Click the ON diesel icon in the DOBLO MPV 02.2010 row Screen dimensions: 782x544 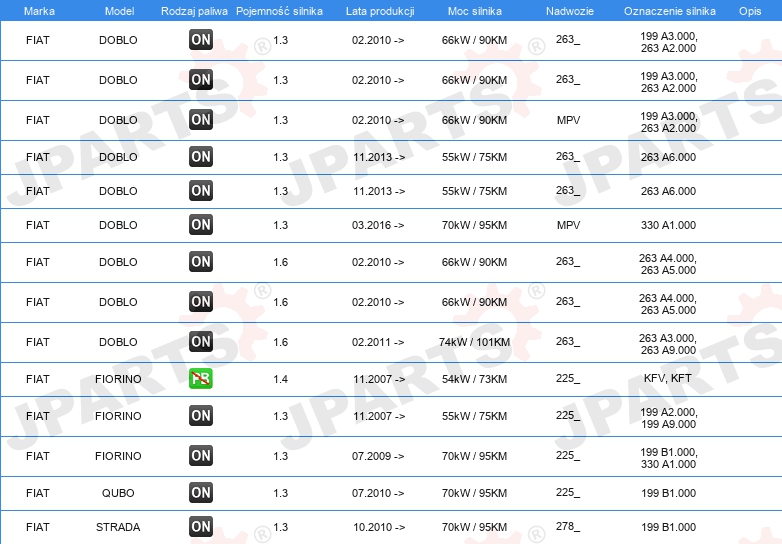tap(201, 120)
